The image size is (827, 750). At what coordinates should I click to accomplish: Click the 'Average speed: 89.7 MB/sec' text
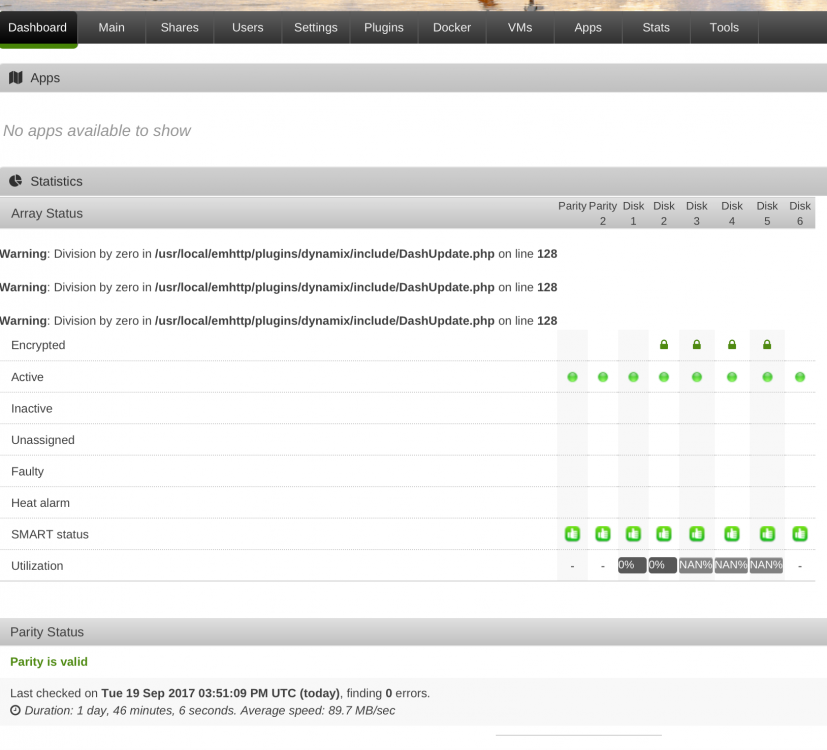[318, 710]
